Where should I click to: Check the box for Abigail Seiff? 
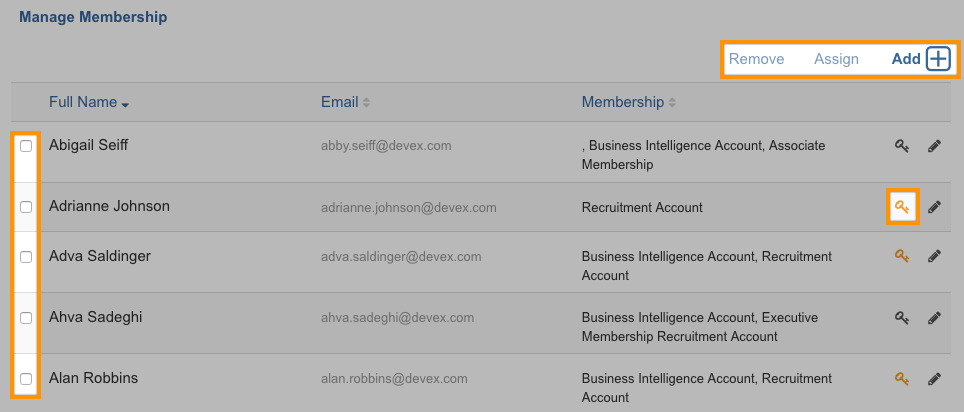[x=26, y=146]
